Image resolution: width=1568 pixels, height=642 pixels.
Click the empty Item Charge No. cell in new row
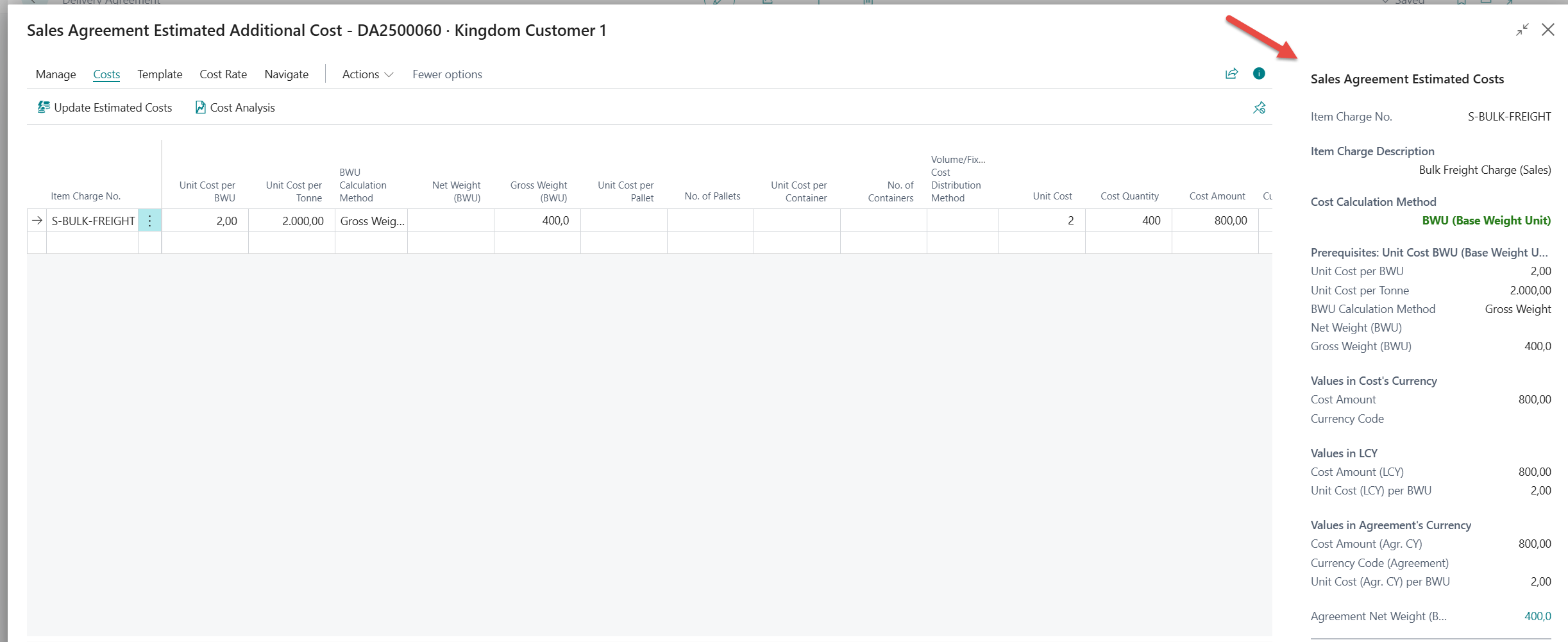[x=92, y=242]
